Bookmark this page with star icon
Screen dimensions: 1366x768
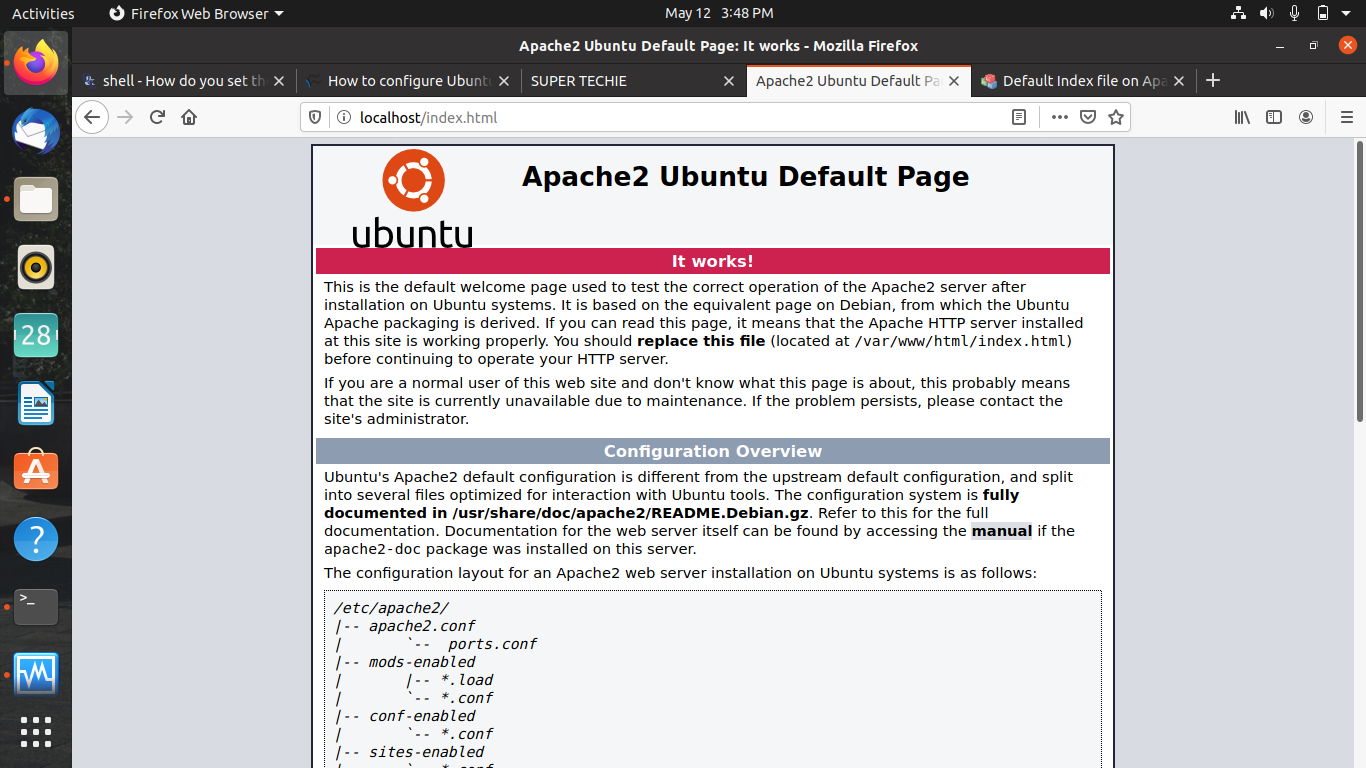(x=1116, y=117)
